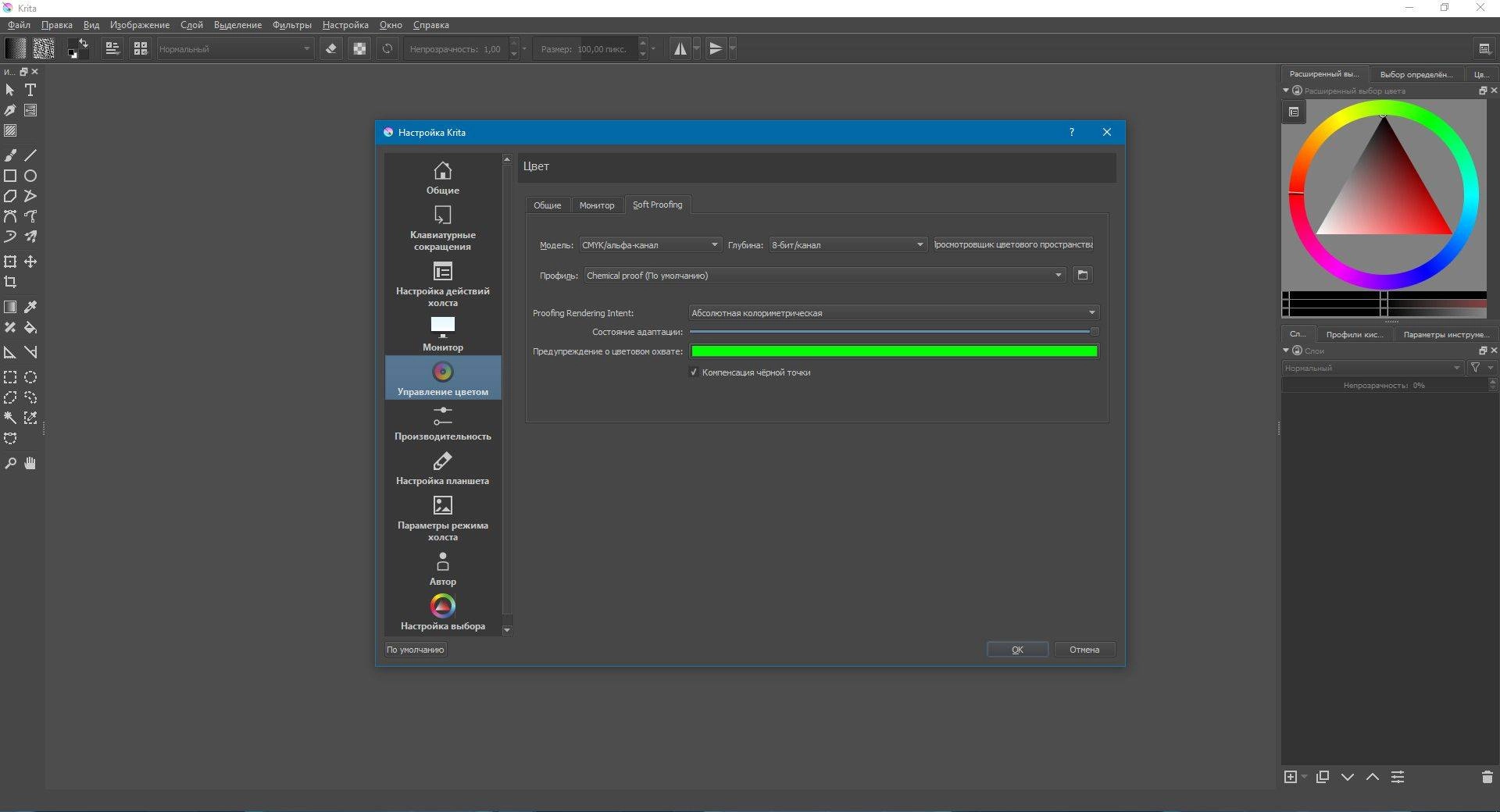Click the OK button
Viewport: 1500px width, 812px height.
point(1017,650)
